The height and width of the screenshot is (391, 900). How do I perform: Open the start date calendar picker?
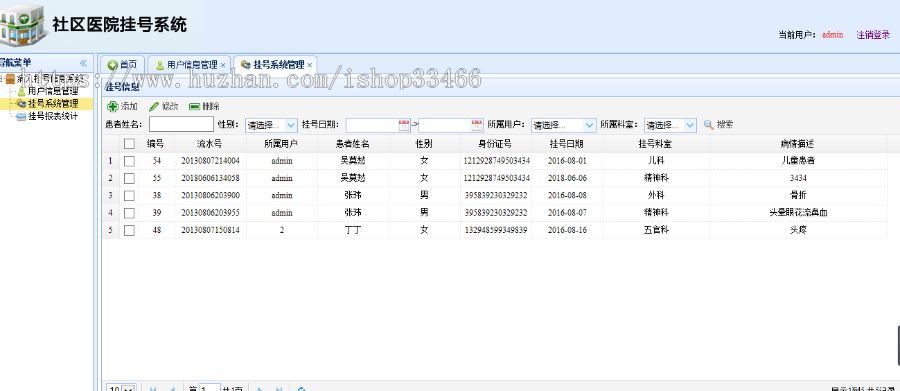(404, 125)
